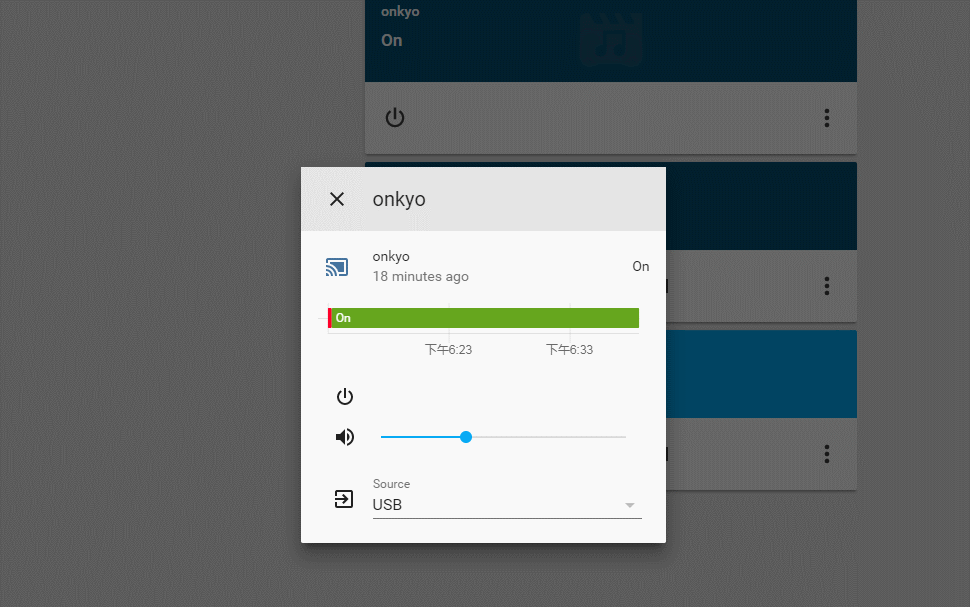Viewport: 970px width, 607px height.
Task: Mute using the dialog's speaker icon
Action: pyautogui.click(x=345, y=437)
